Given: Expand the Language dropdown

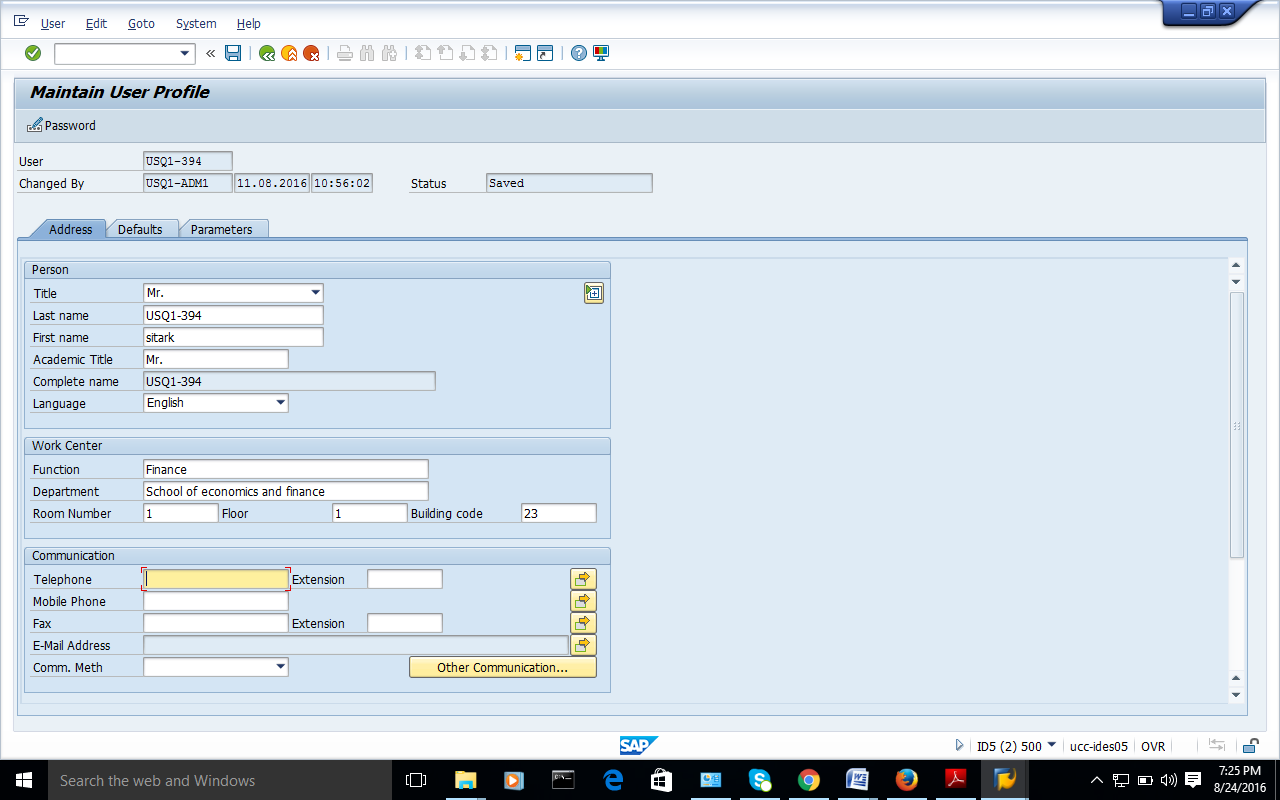Looking at the screenshot, I should [x=280, y=403].
